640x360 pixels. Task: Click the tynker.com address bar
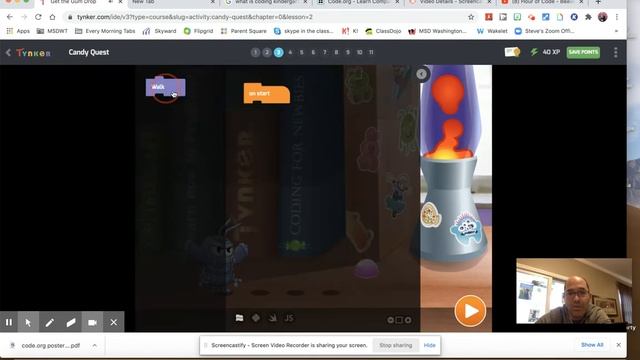click(269, 17)
